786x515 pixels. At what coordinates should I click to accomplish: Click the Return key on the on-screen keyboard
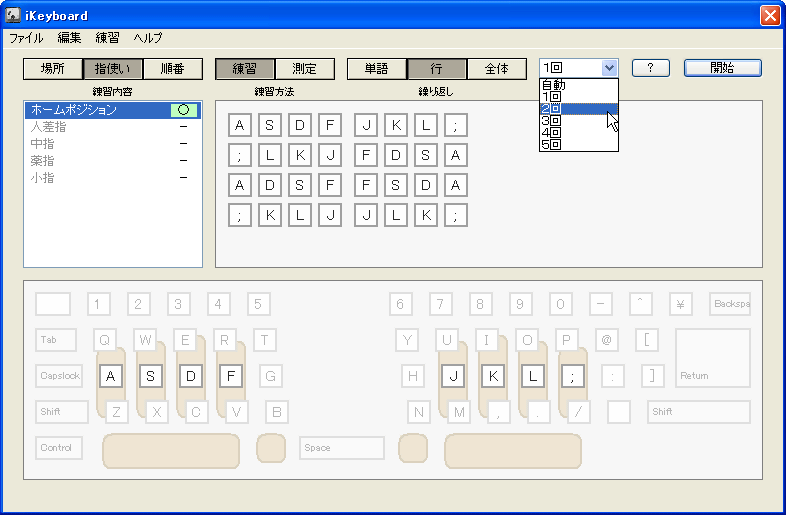coord(713,358)
